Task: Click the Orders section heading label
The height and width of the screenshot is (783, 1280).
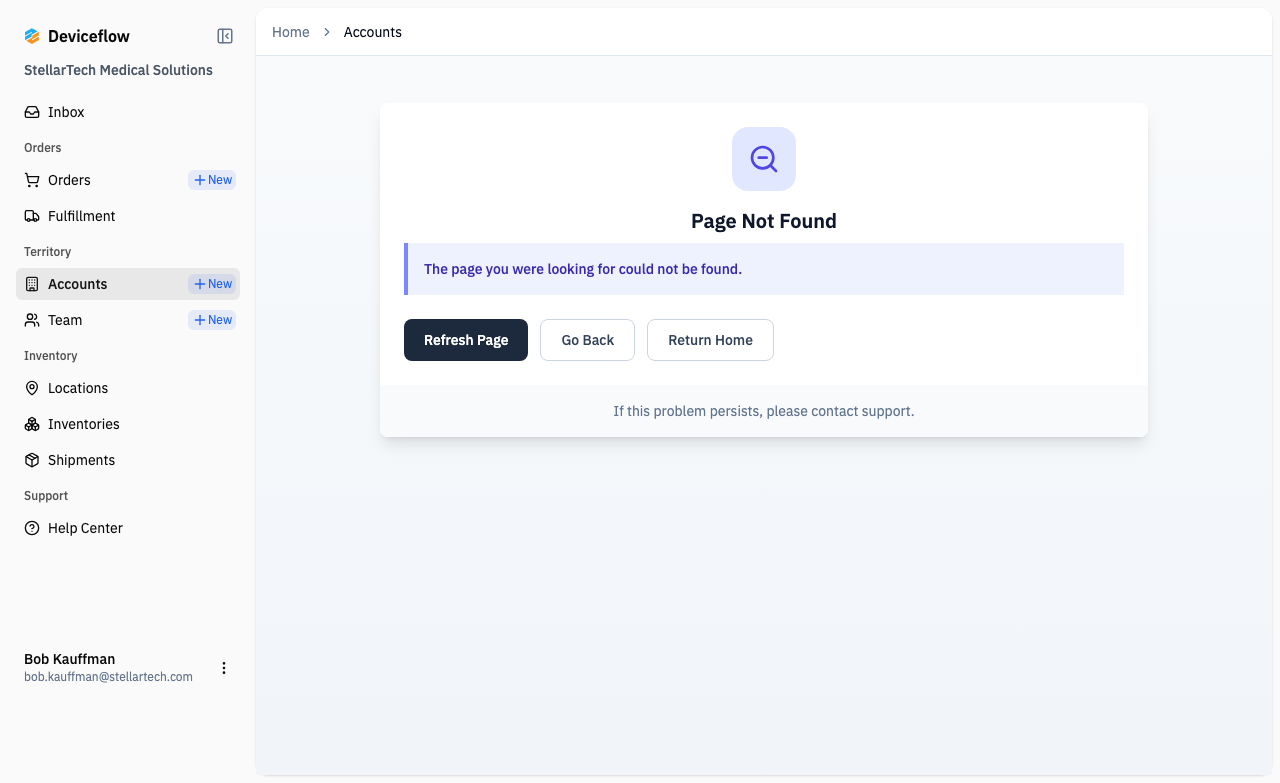Action: 43,148
